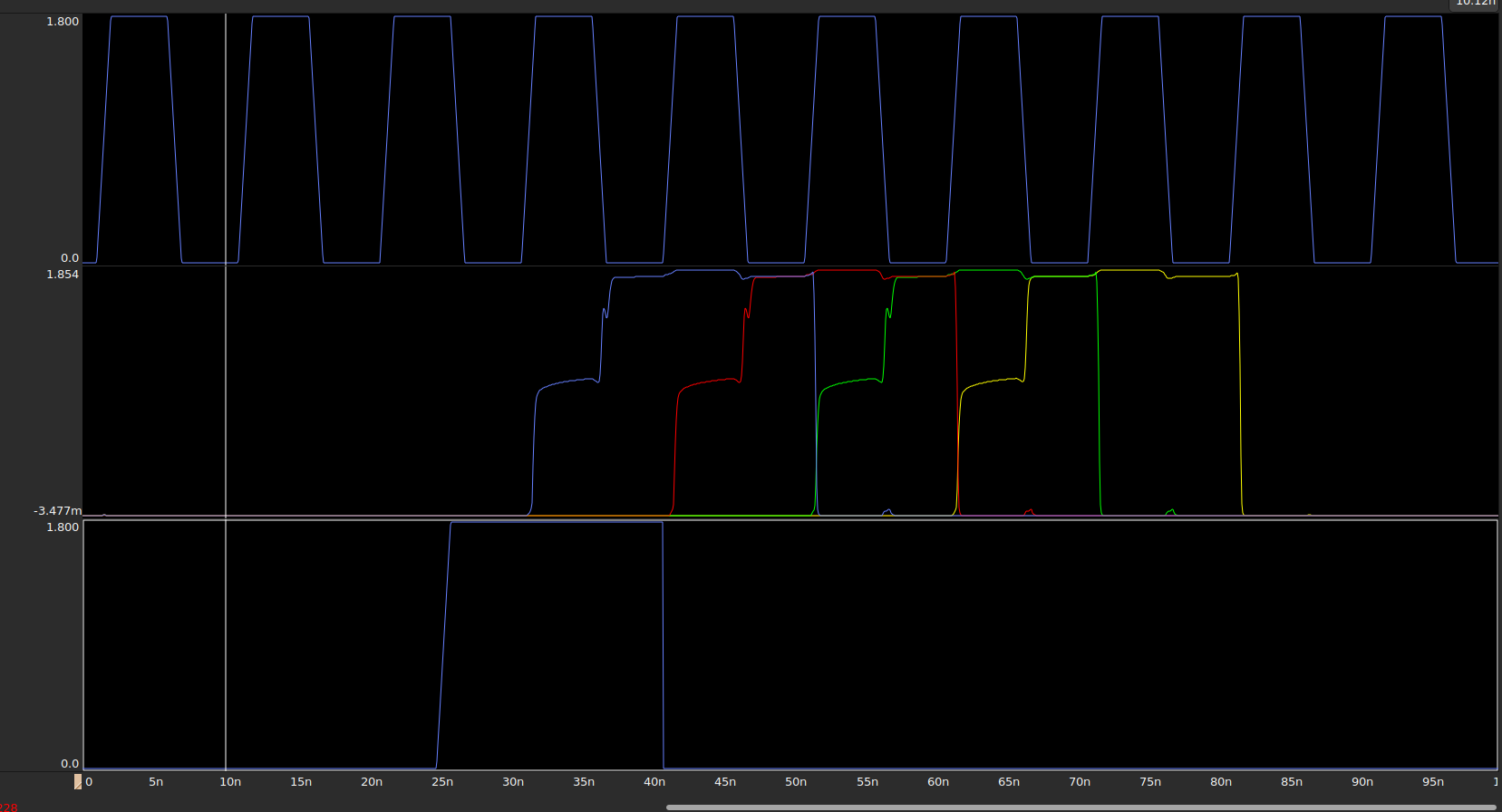Click the 75n tick on the time axis
The width and height of the screenshot is (1502, 812).
[1150, 781]
